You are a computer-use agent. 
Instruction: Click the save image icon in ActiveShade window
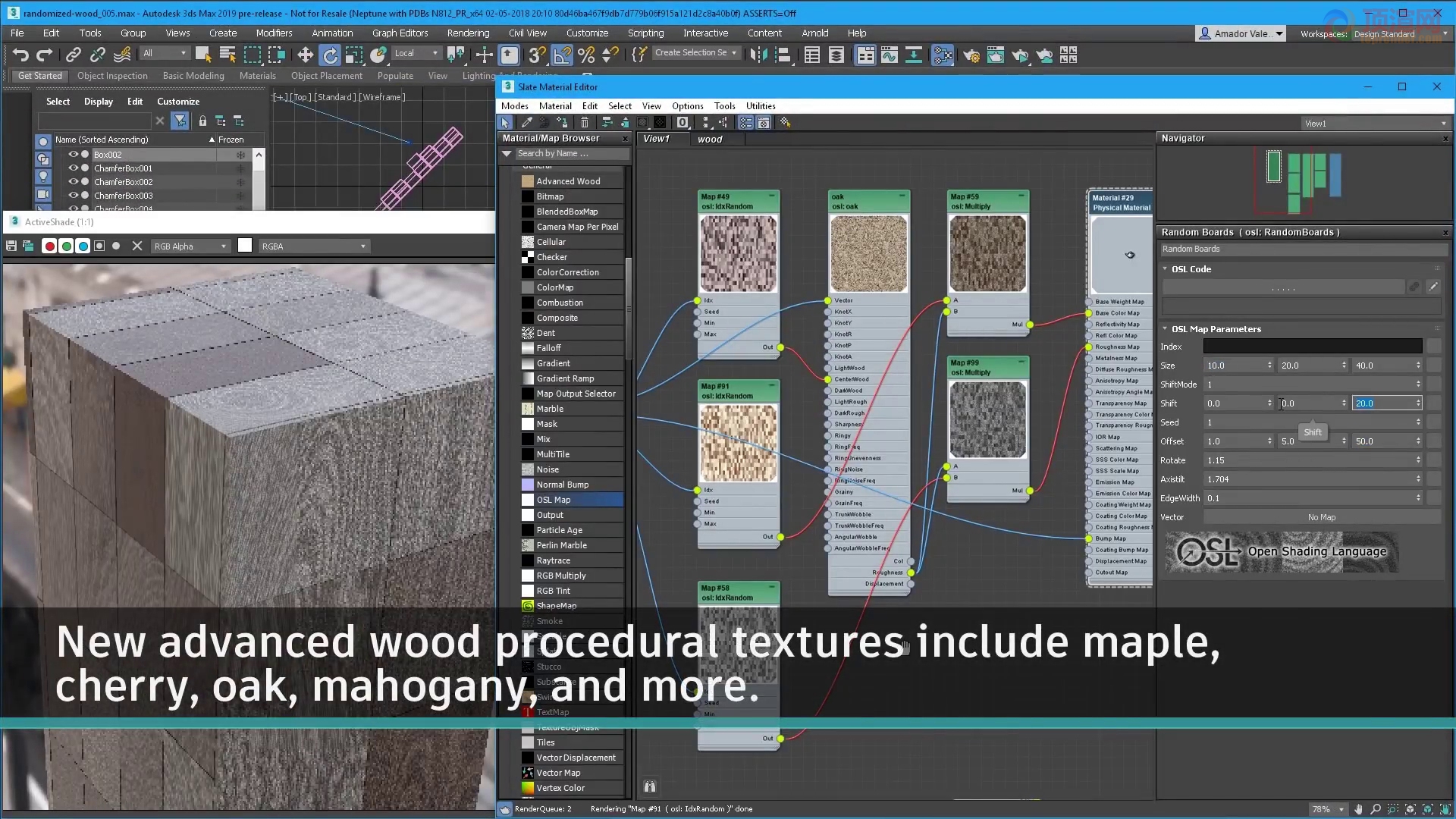point(11,246)
